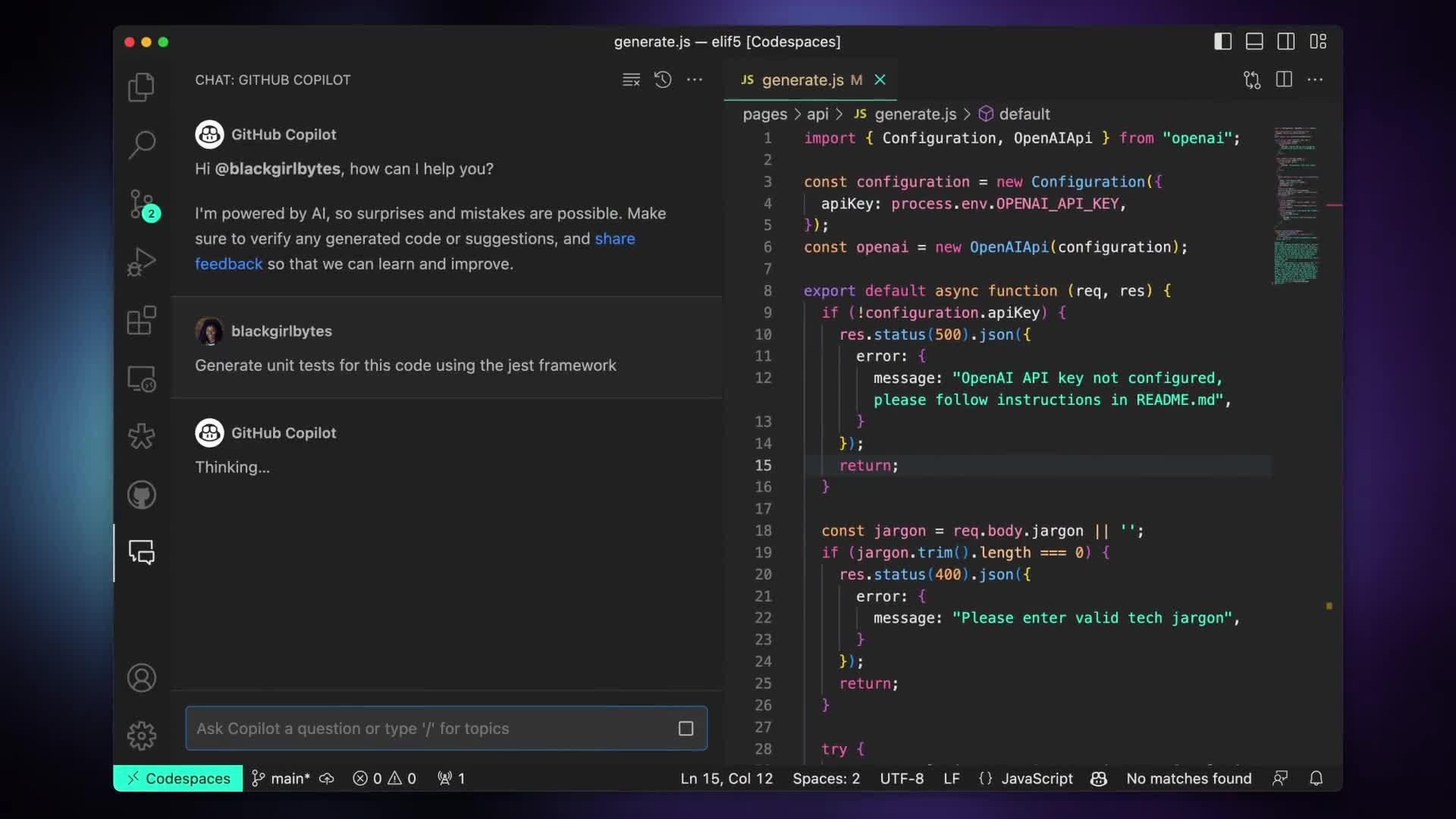Go to line via Ln 15, Col 12
This screenshot has width=1456, height=819.
[726, 779]
